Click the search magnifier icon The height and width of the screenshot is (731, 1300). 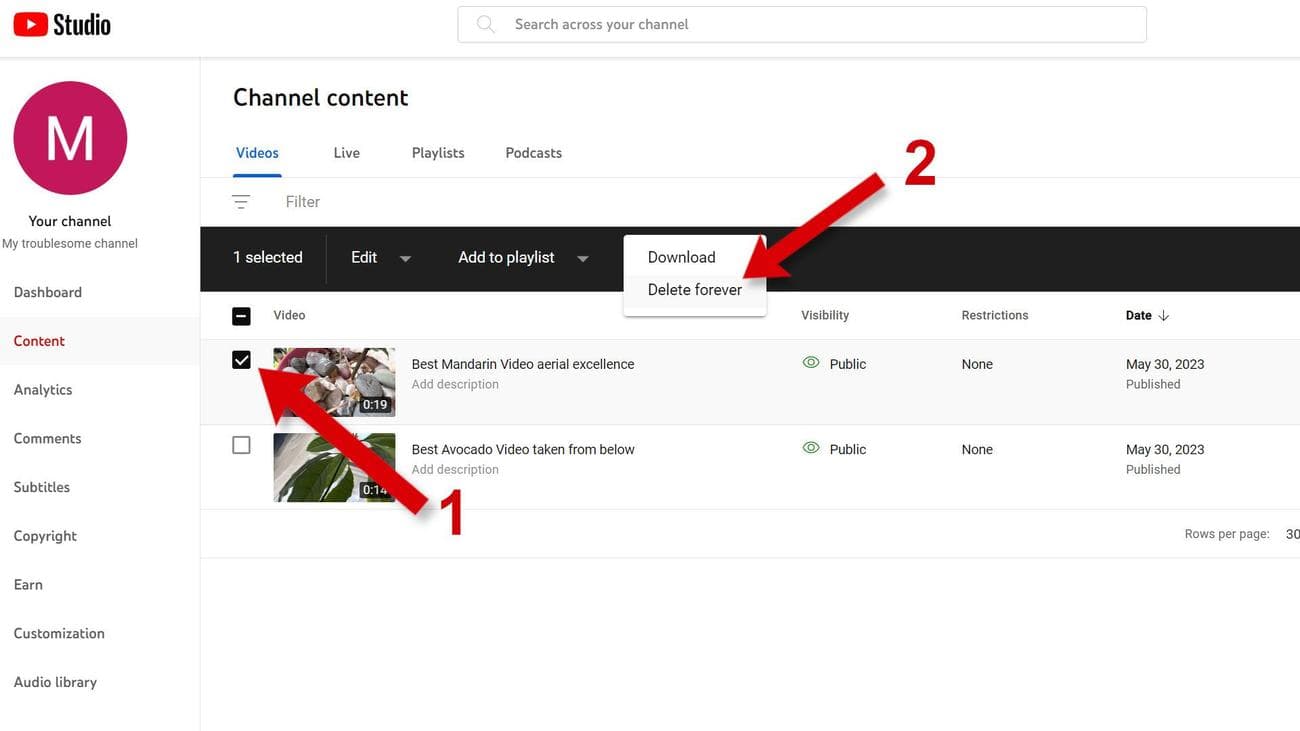pos(486,24)
